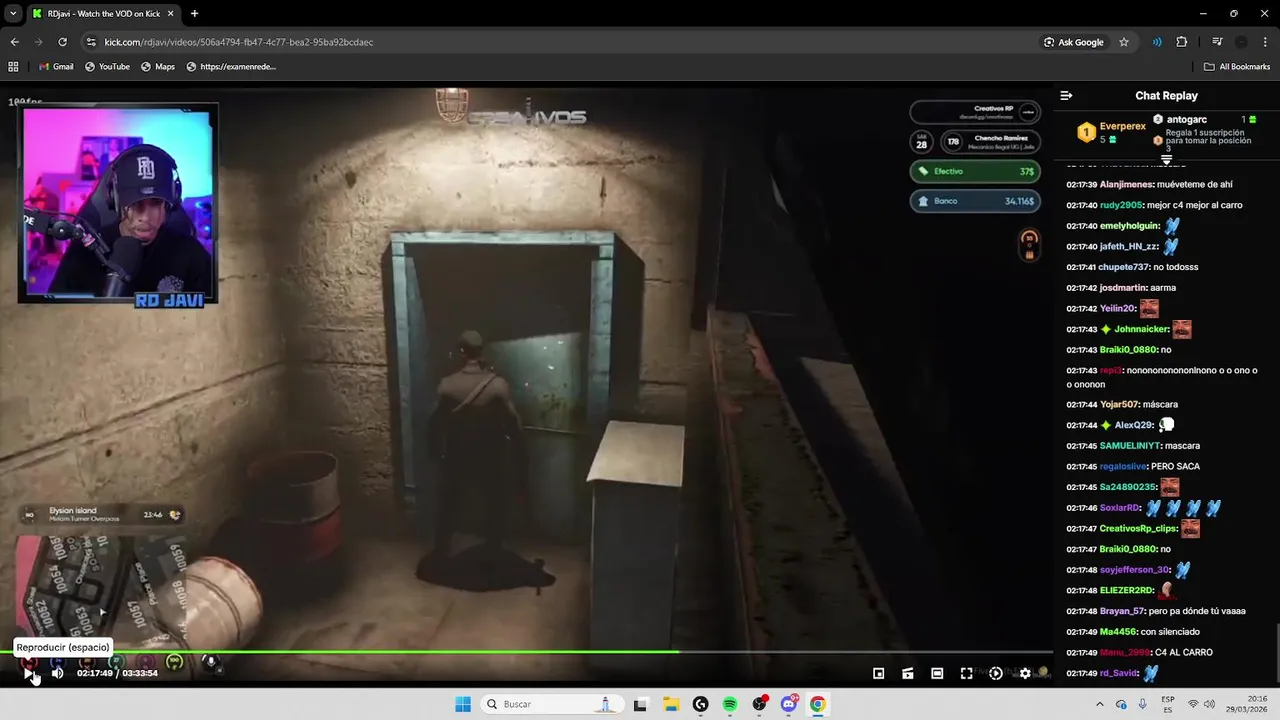The height and width of the screenshot is (720, 1280).
Task: Open the tab search dropdown arrow
Action: [13, 14]
